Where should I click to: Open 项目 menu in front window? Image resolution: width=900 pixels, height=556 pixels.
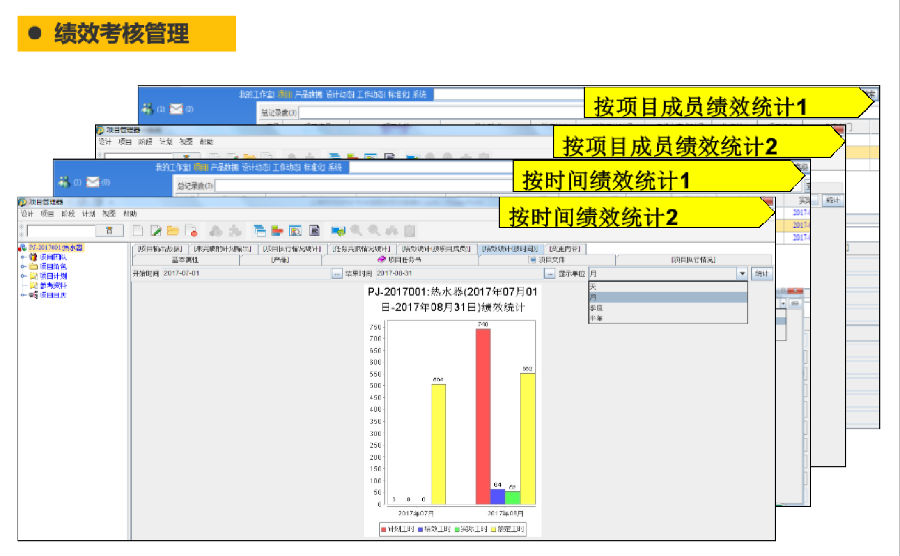(x=47, y=213)
